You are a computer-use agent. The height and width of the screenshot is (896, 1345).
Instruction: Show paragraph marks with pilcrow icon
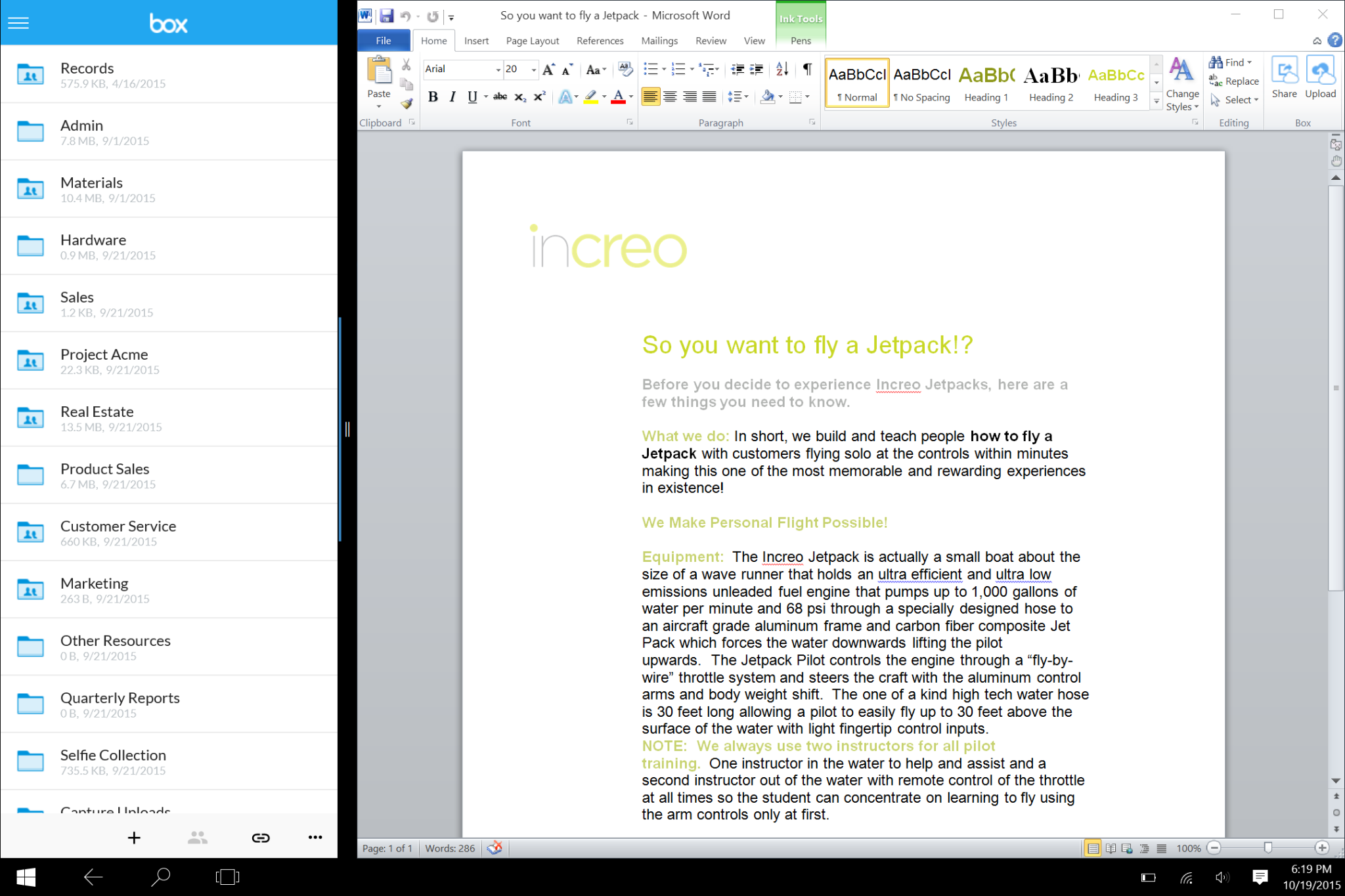click(x=807, y=69)
